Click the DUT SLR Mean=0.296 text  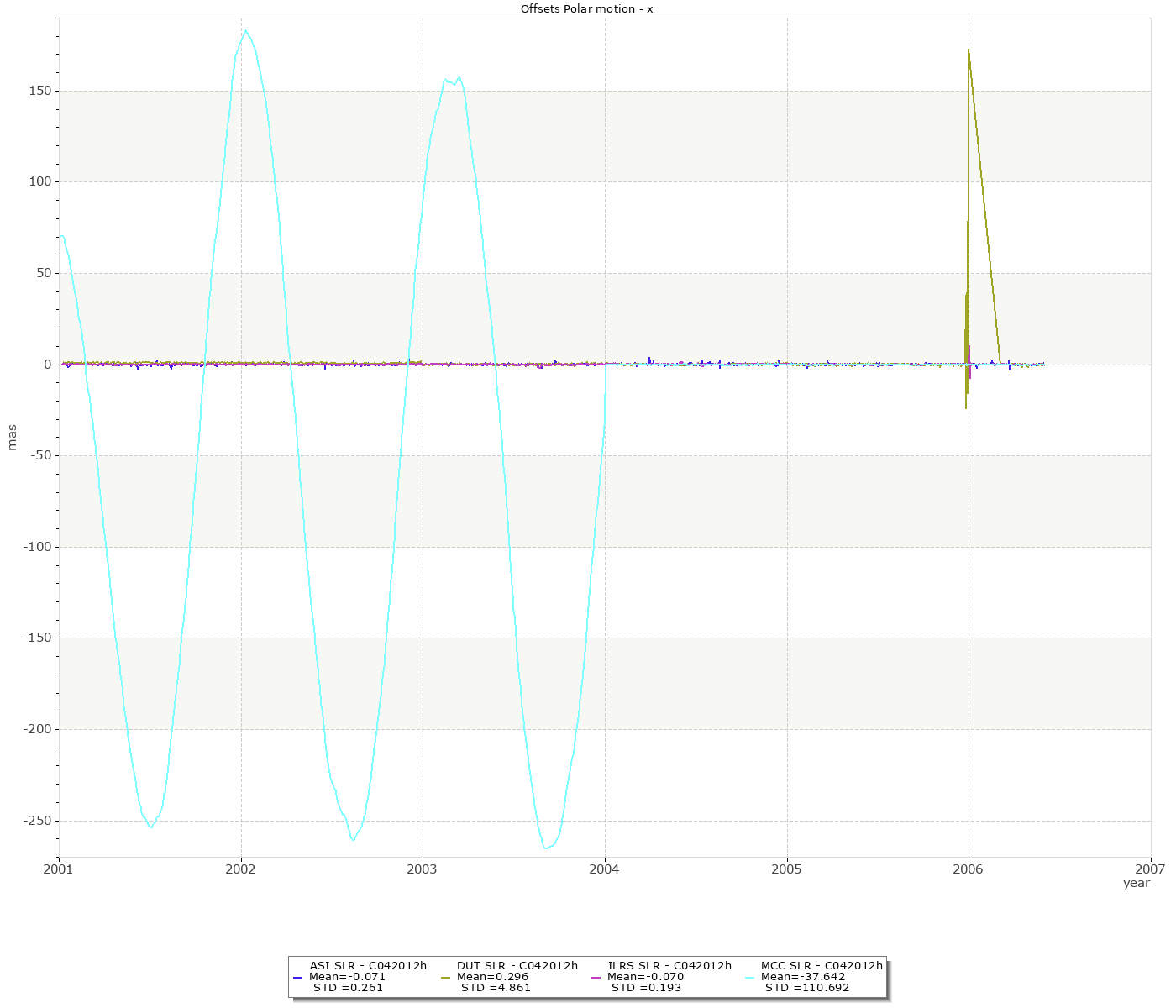pyautogui.click(x=492, y=977)
